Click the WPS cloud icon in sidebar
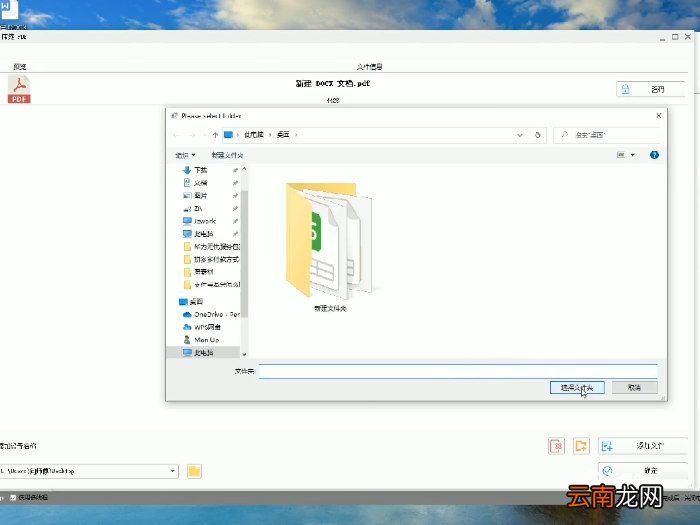Viewport: 700px width, 525px height. (x=187, y=327)
